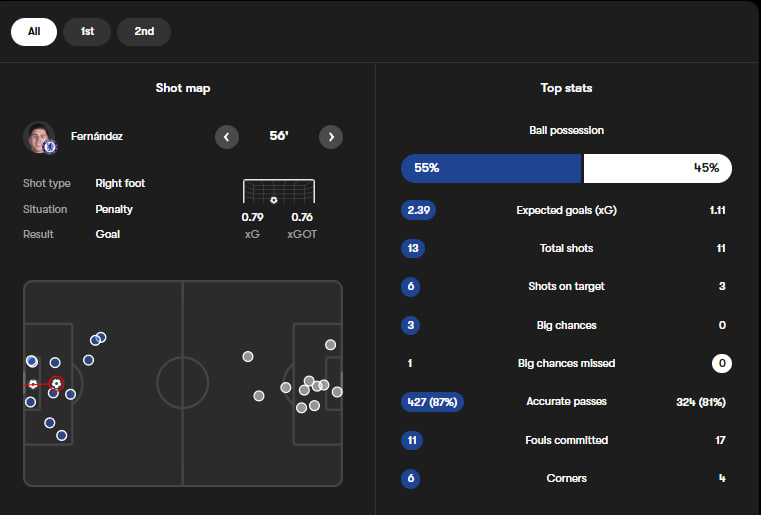Go to the previous shot with left arrow
761x515 pixels.
pos(227,136)
